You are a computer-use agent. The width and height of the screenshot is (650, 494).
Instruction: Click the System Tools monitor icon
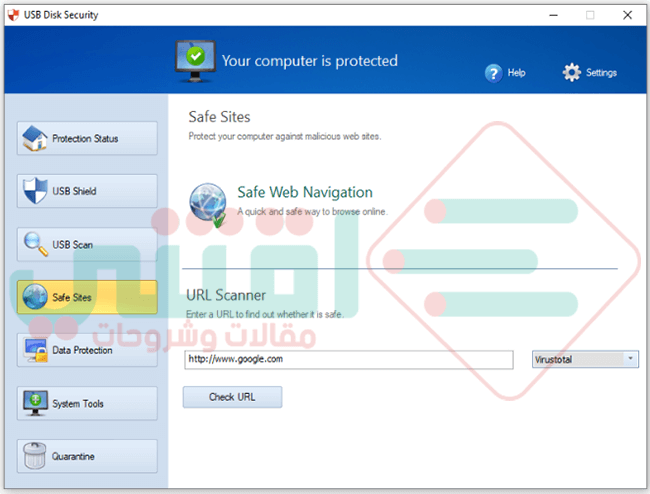tap(36, 403)
